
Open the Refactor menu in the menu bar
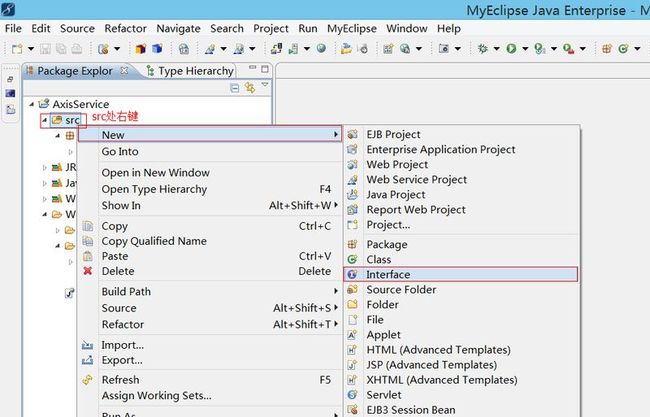tap(125, 29)
